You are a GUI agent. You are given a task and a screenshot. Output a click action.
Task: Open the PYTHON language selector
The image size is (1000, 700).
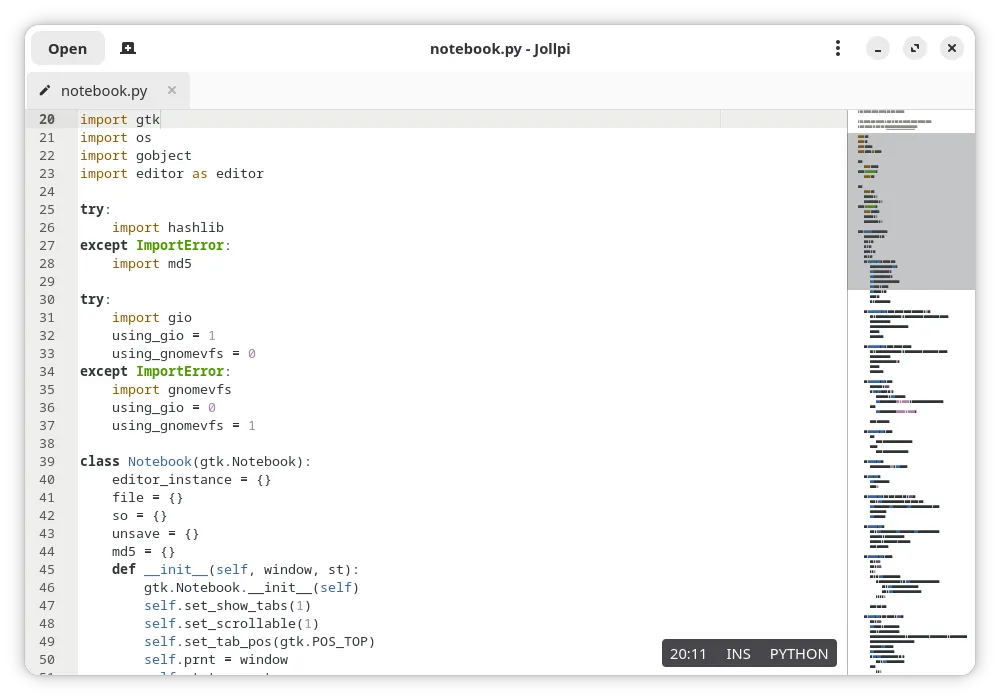pos(798,653)
